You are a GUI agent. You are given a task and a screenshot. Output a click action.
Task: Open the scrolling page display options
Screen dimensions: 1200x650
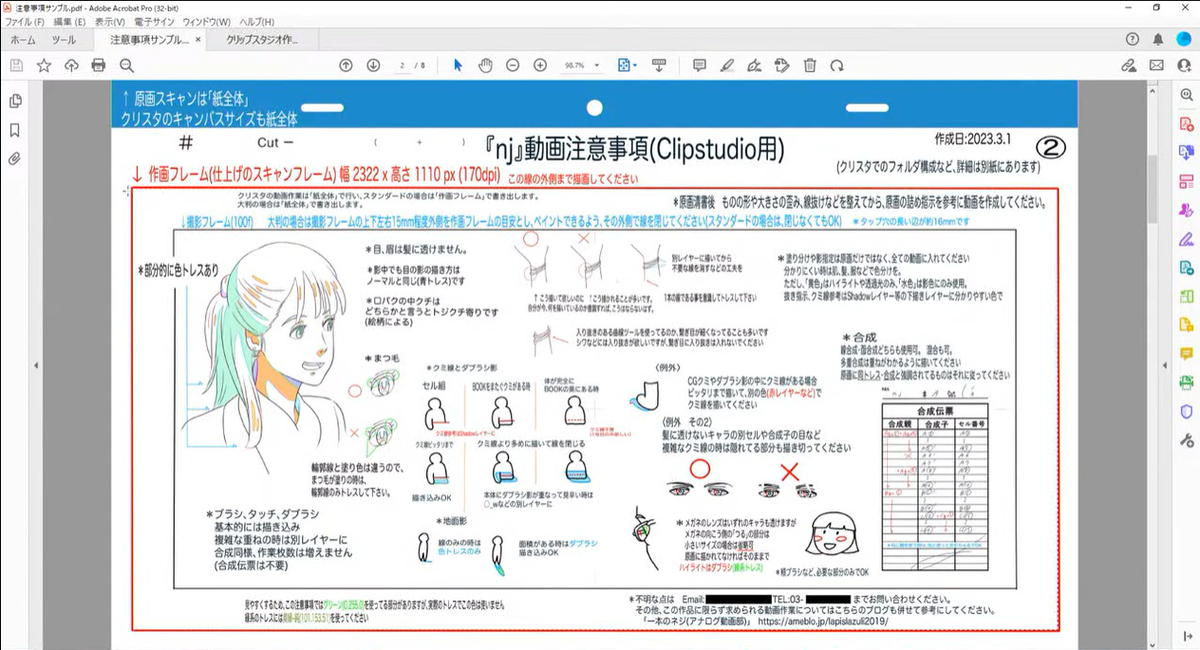coord(659,65)
